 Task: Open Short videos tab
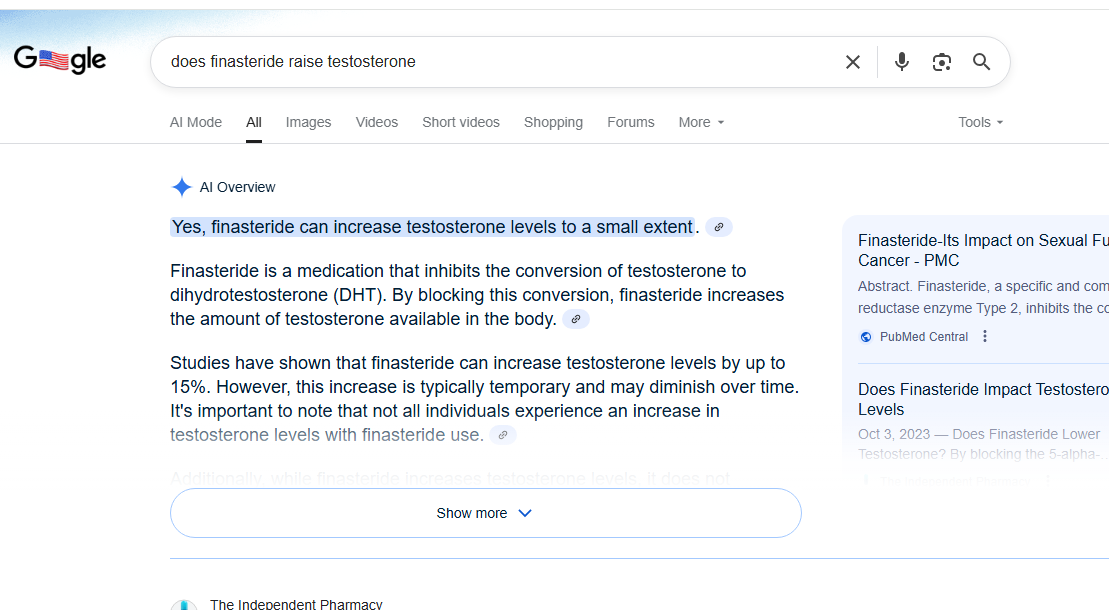click(x=461, y=122)
